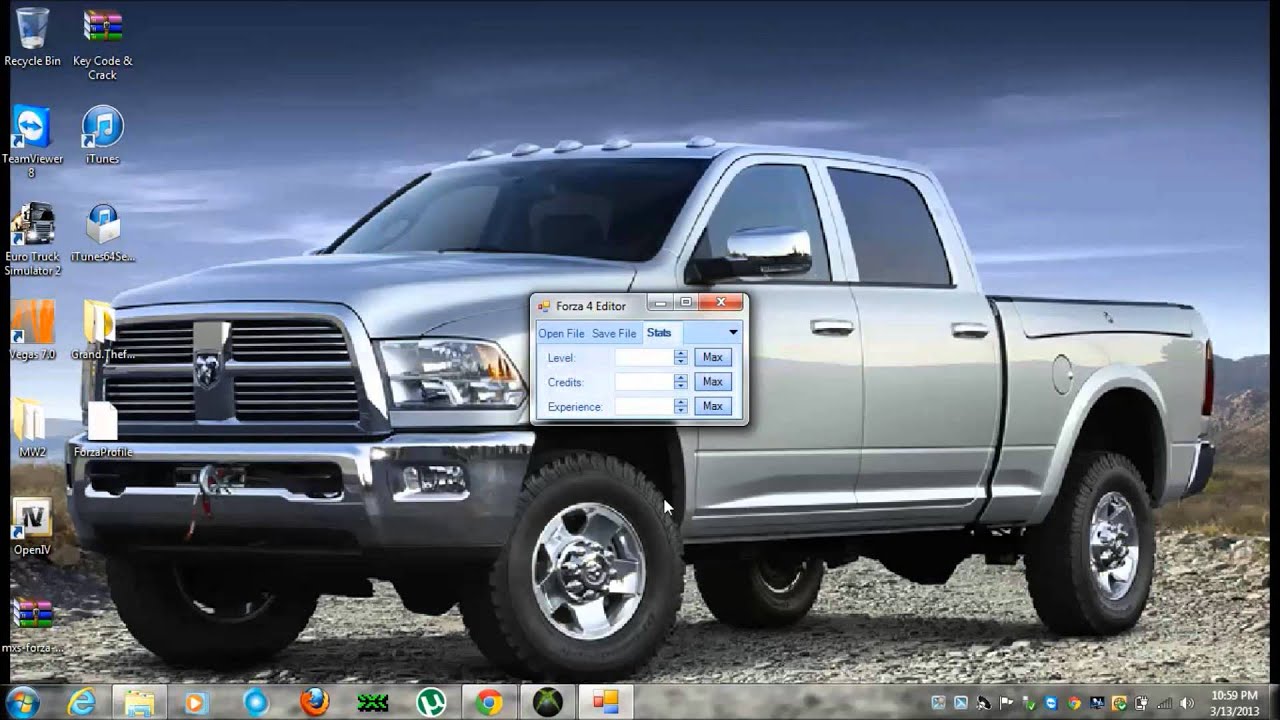Click the Max button for Credits
Screen dimensions: 1280x720
[712, 382]
